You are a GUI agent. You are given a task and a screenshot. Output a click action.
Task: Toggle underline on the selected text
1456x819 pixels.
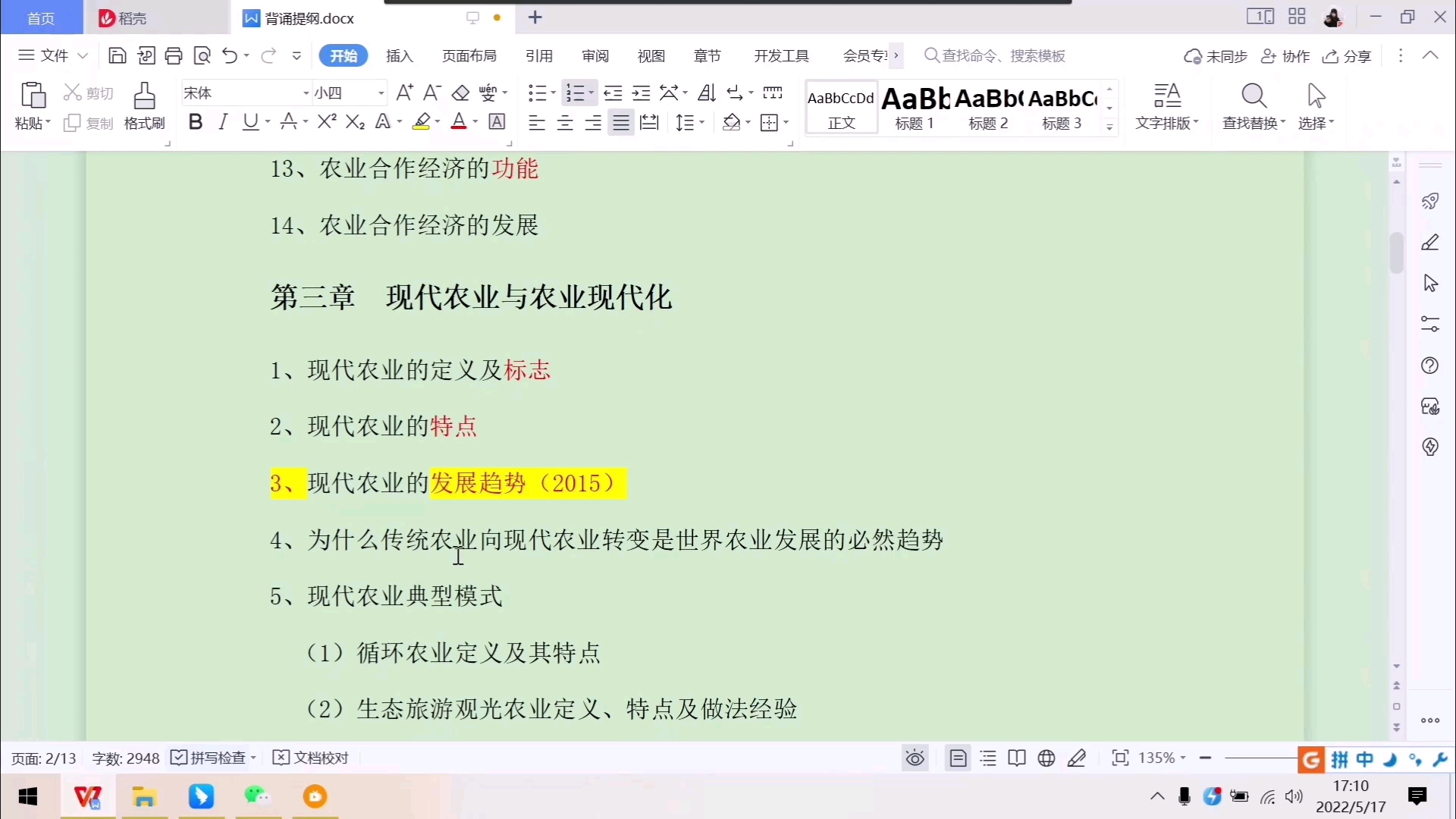tap(251, 121)
